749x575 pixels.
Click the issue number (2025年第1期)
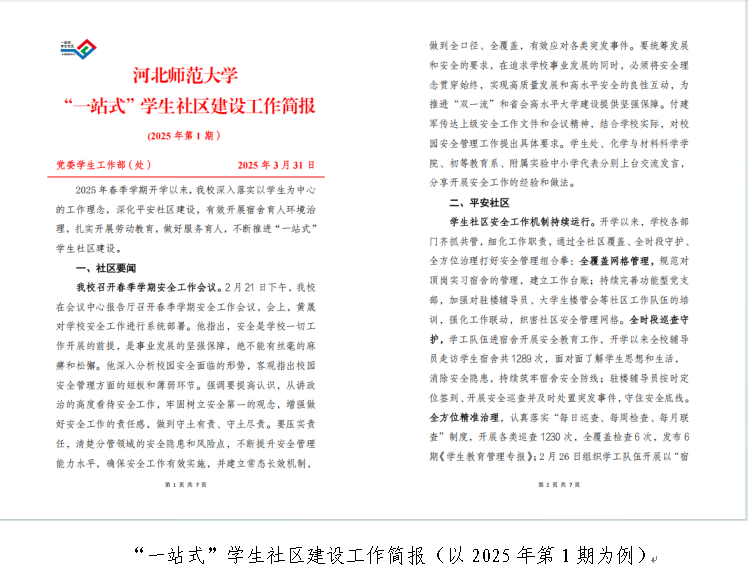click(185, 135)
